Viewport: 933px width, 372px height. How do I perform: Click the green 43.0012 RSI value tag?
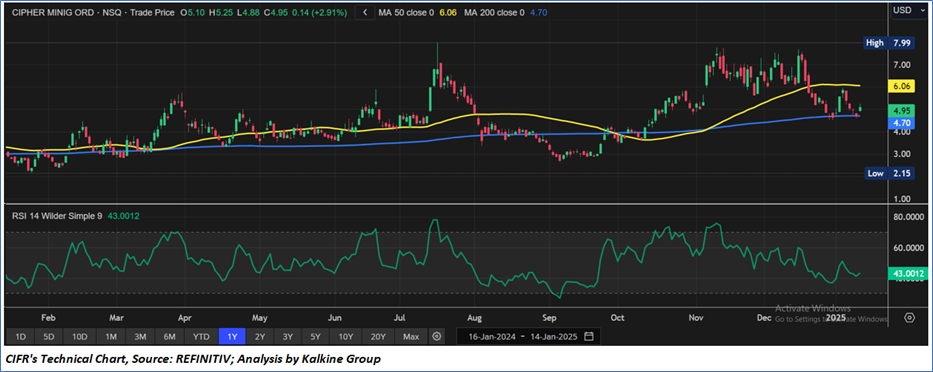pos(907,274)
